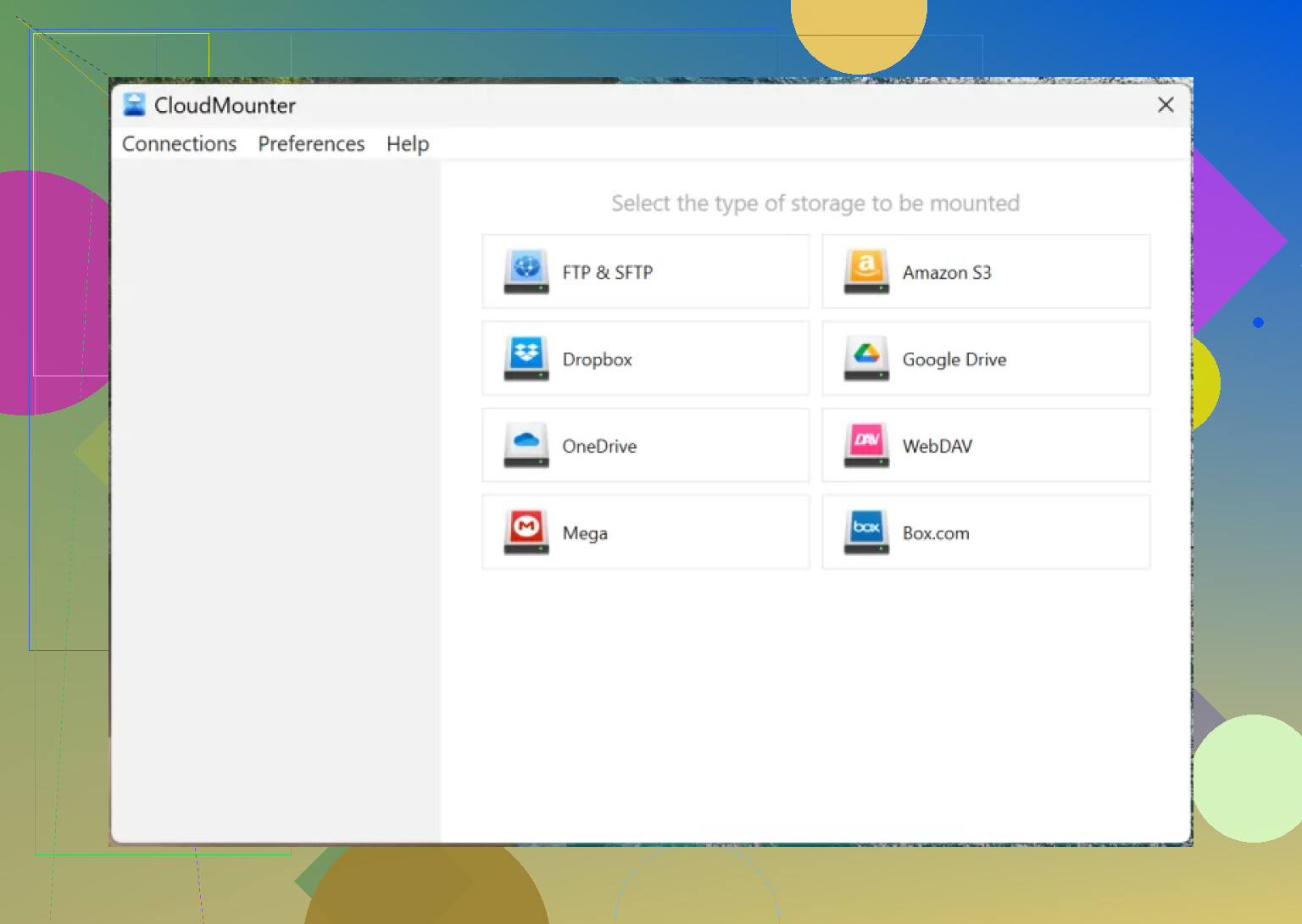Open the Connections menu
The image size is (1302, 924).
click(x=179, y=143)
